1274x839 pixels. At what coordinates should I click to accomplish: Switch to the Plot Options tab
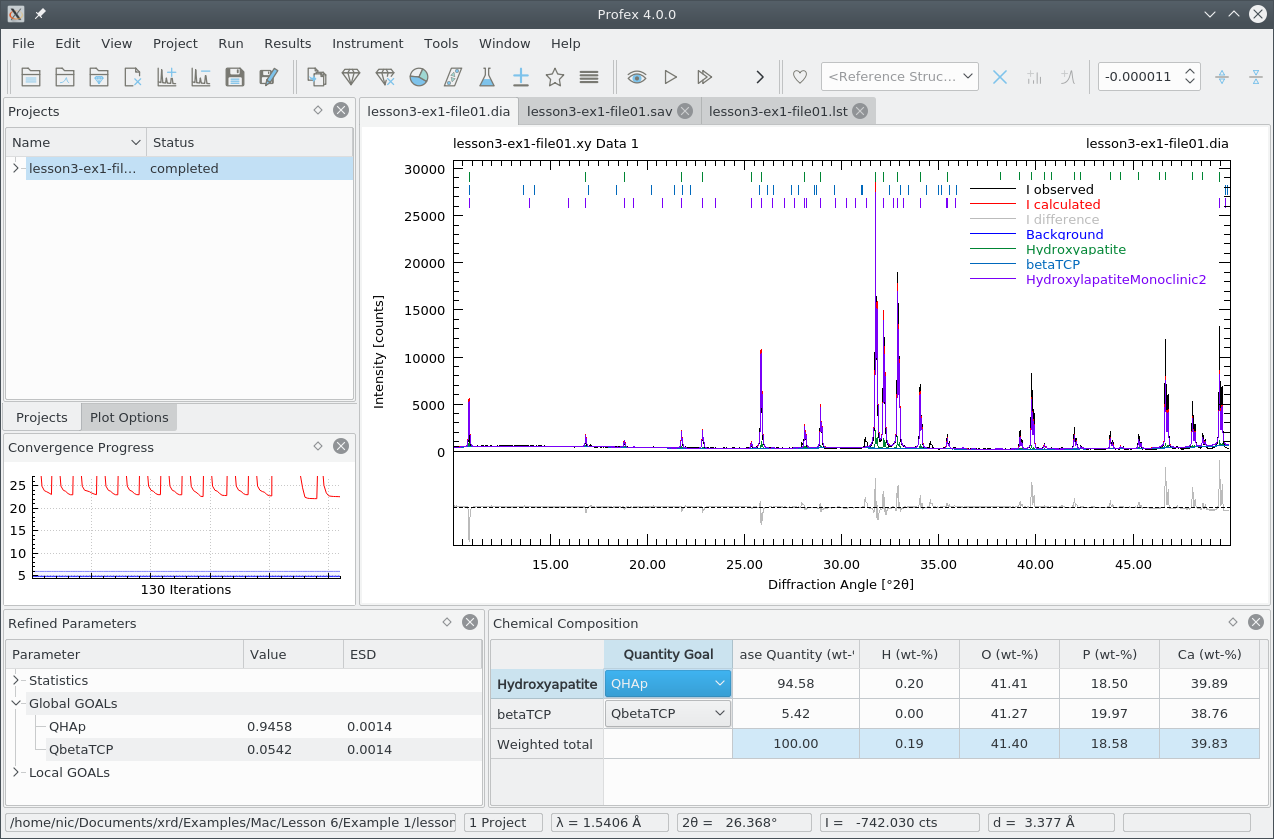(x=129, y=417)
